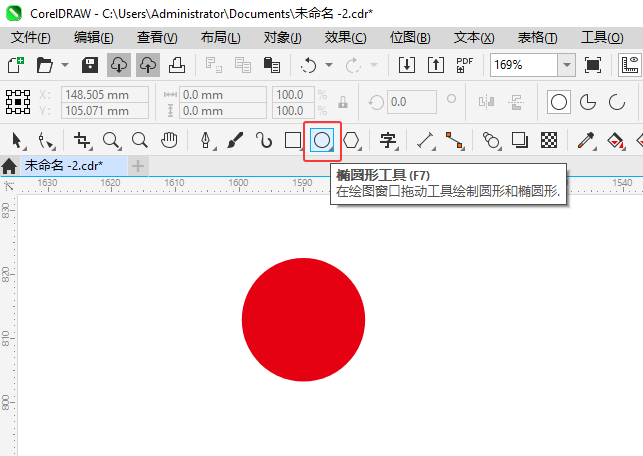Select the LiveSketch curve tool
Screen dimensions: 643x456
click(264, 140)
